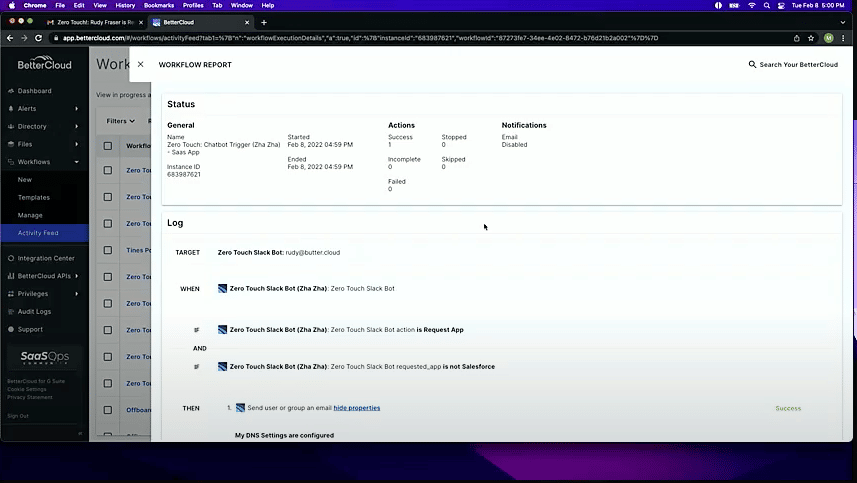Bookmark this page with star icon
Viewport: 857px width, 483px height.
[811, 38]
